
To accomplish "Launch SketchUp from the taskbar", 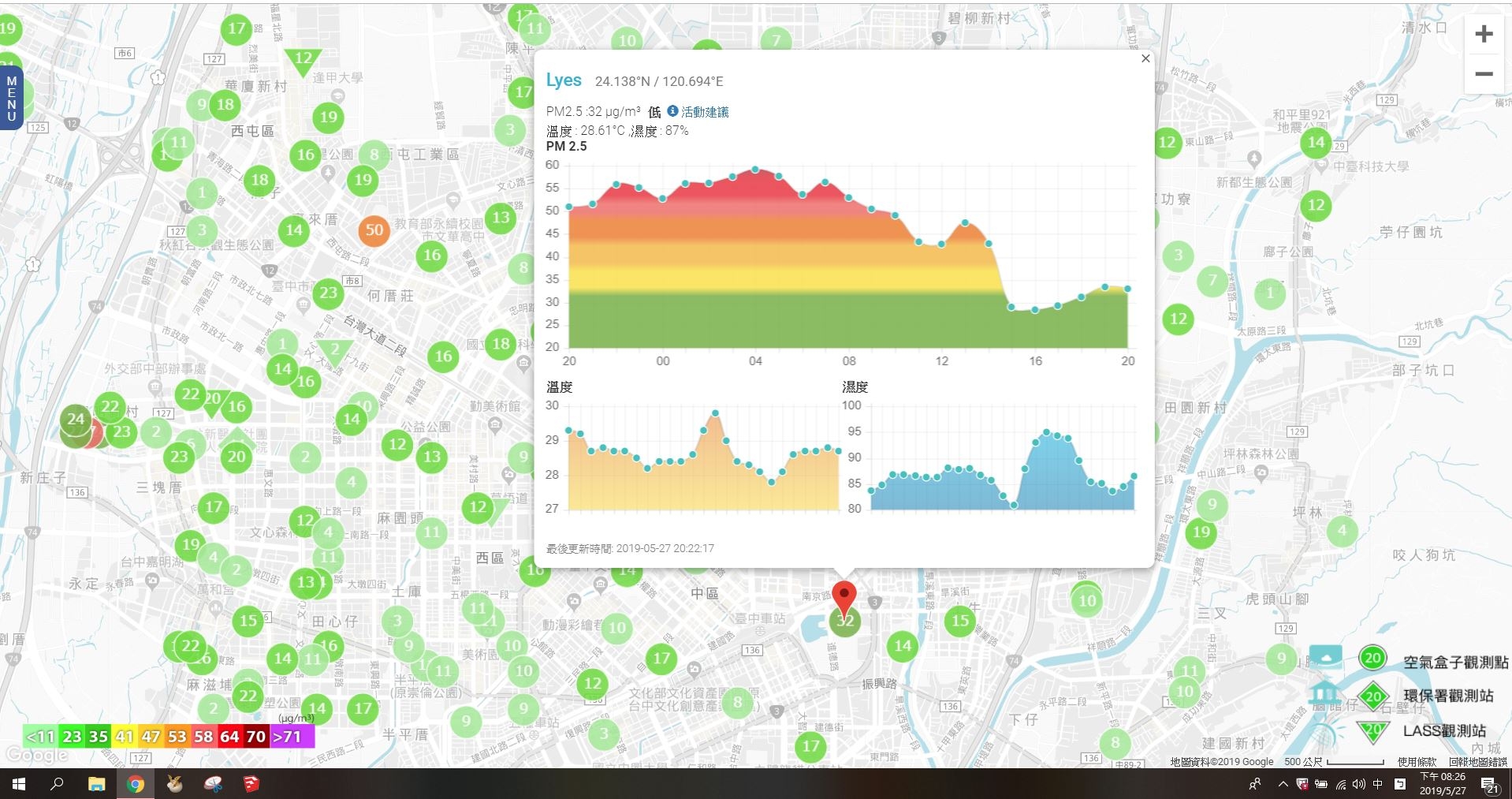I will tap(251, 784).
